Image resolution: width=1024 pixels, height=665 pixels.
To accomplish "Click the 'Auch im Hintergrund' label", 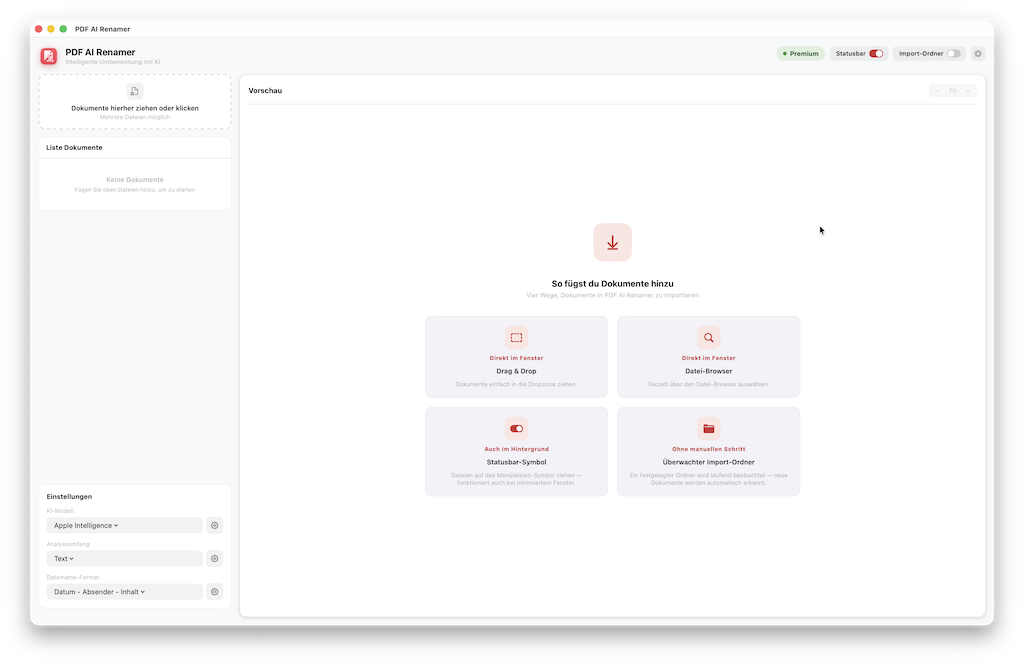I will pos(517,449).
